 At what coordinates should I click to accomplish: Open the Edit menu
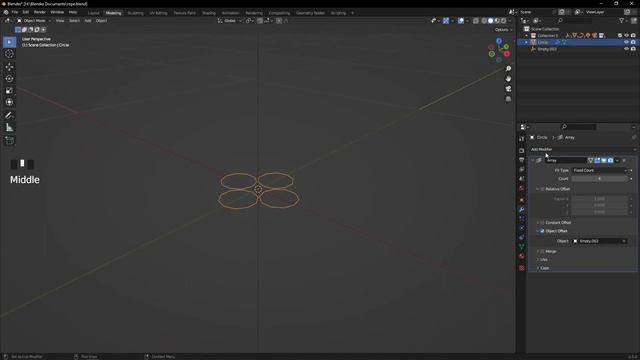click(25, 12)
